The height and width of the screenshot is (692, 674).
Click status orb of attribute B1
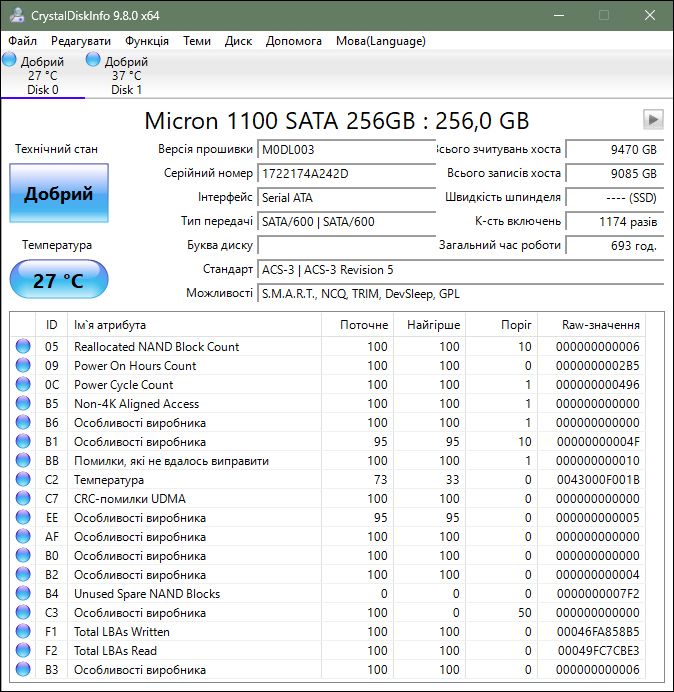point(23,441)
